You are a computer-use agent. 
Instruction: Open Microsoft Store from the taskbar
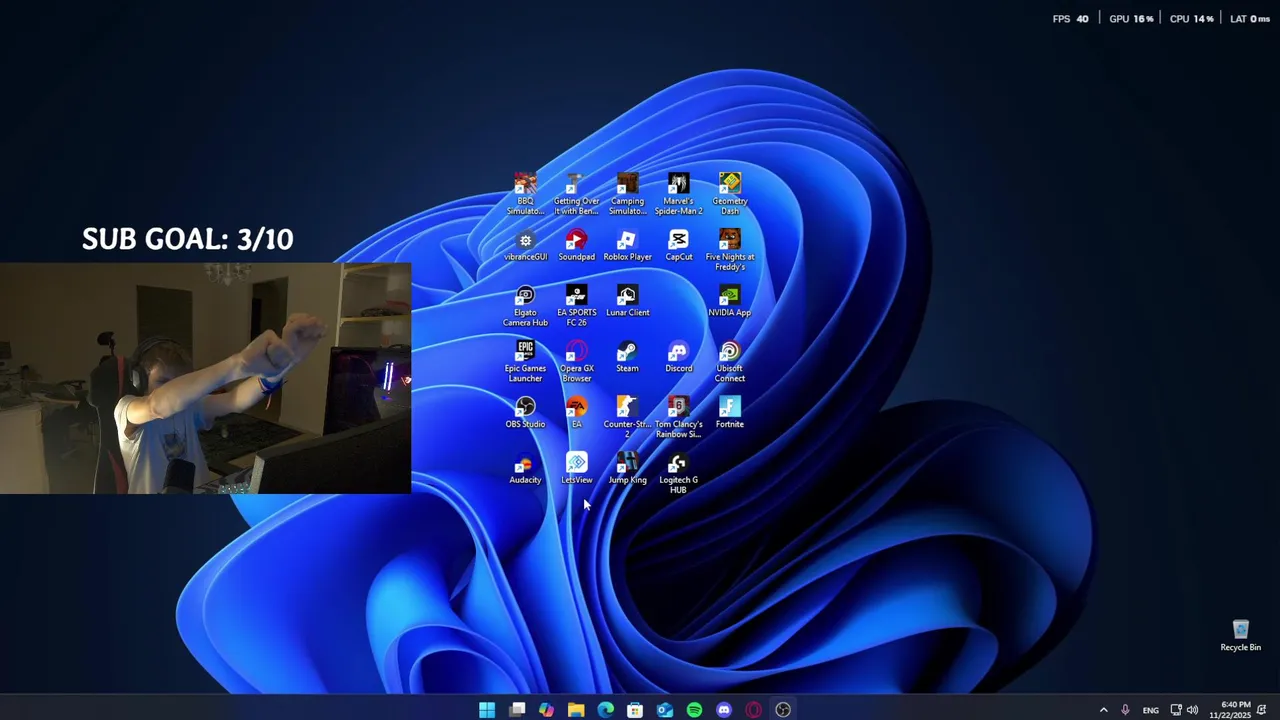635,710
